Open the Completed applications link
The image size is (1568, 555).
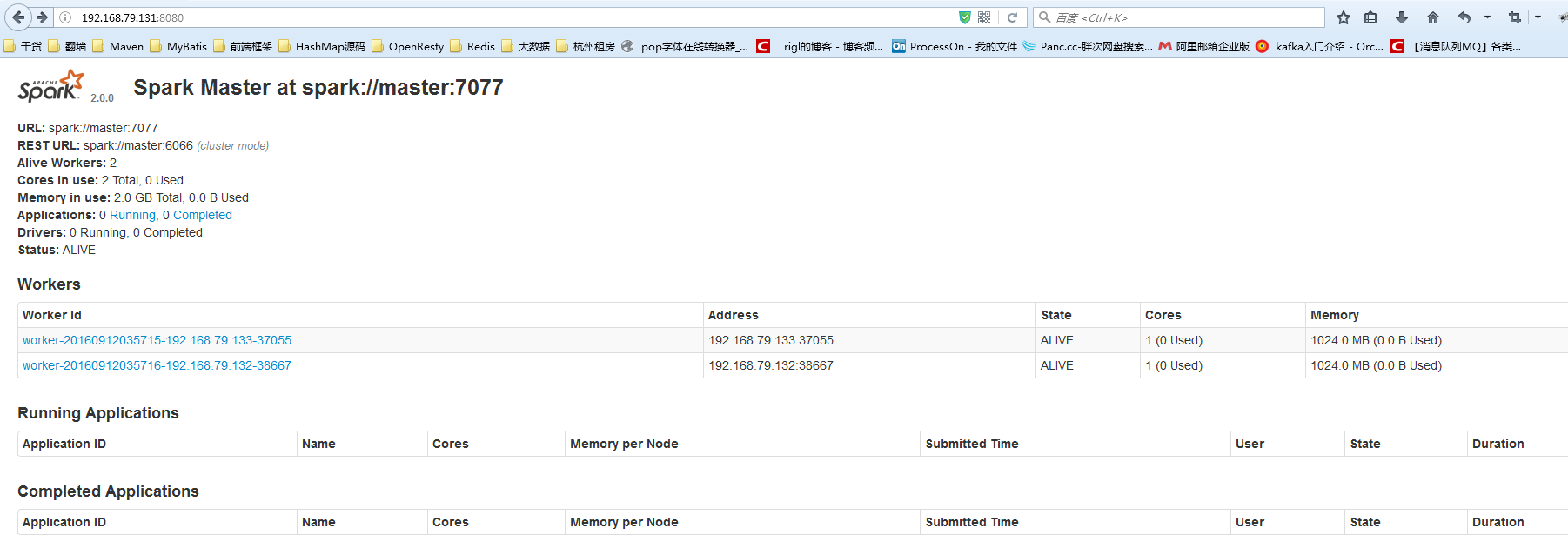203,215
